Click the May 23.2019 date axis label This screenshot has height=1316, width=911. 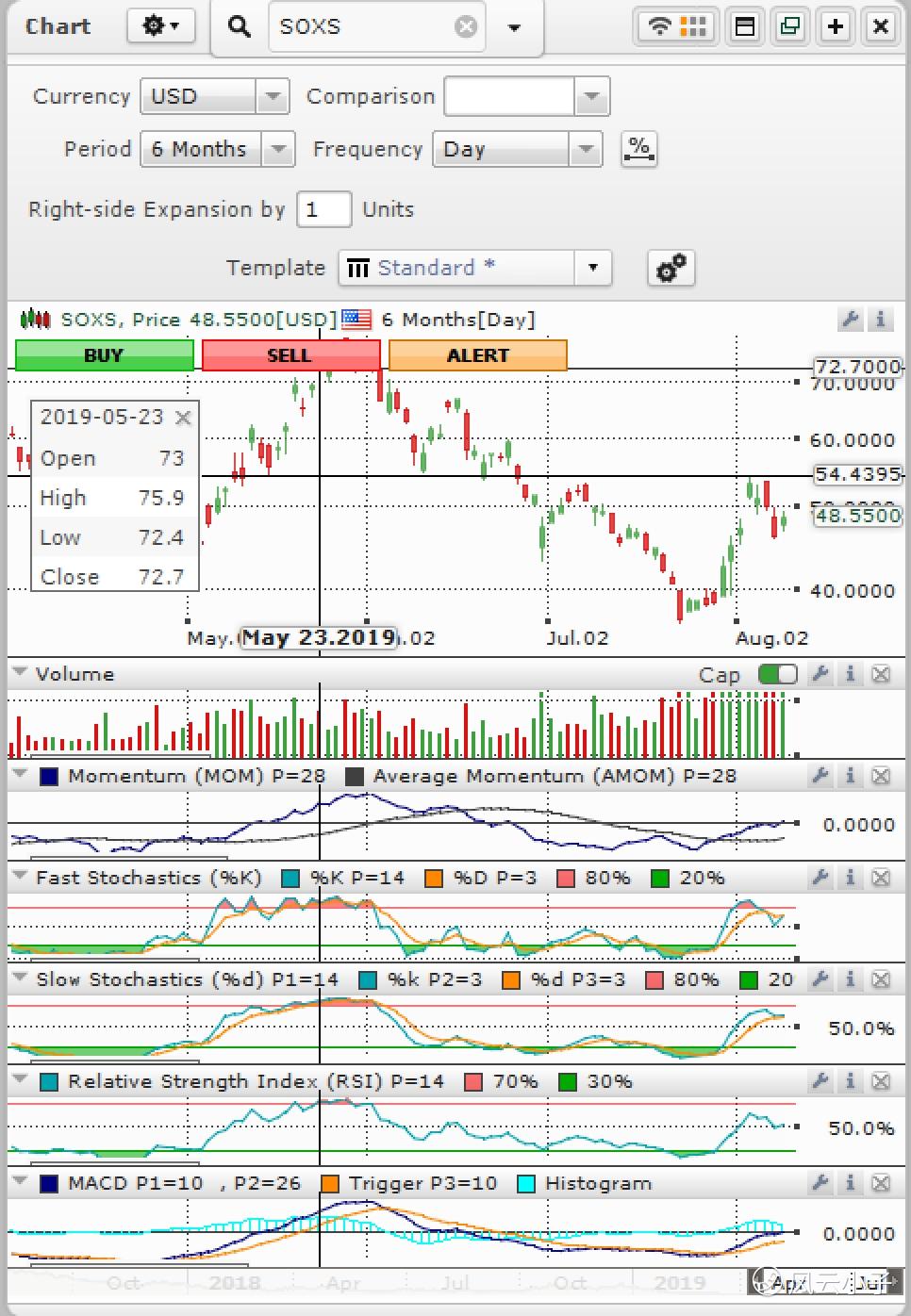(319, 638)
